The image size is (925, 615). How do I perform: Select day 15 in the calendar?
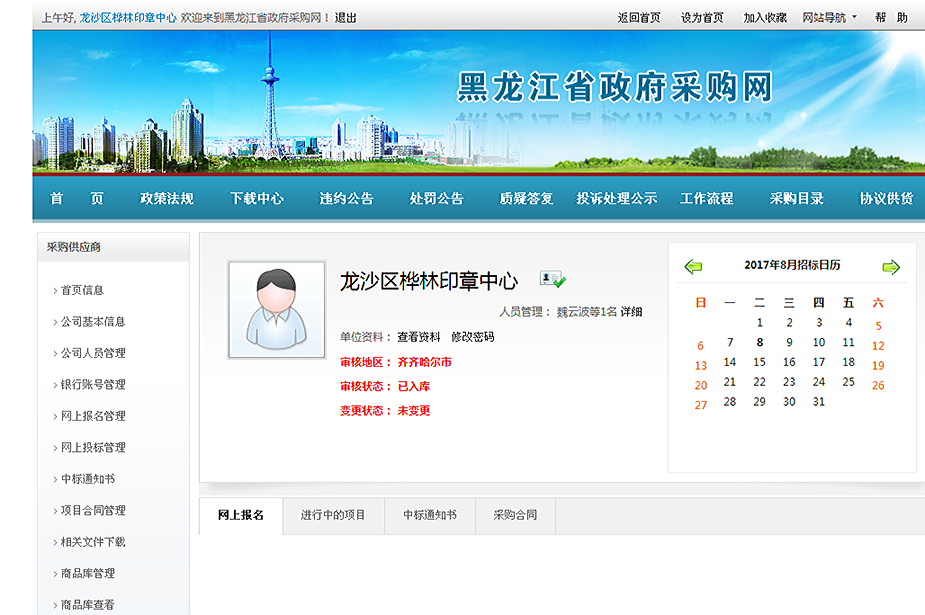[760, 362]
